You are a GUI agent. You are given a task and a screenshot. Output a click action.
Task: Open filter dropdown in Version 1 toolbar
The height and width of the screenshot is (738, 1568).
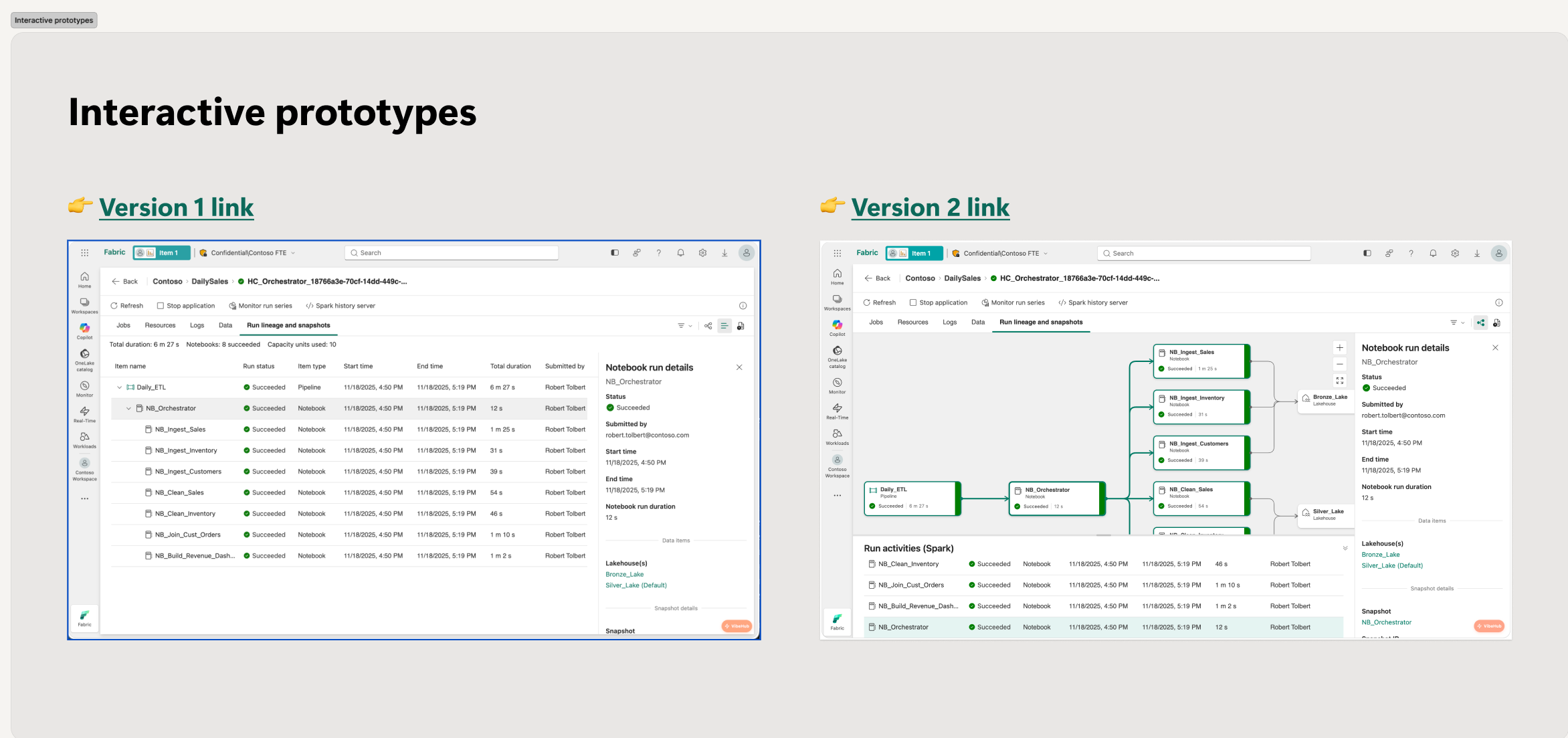pyautogui.click(x=685, y=326)
